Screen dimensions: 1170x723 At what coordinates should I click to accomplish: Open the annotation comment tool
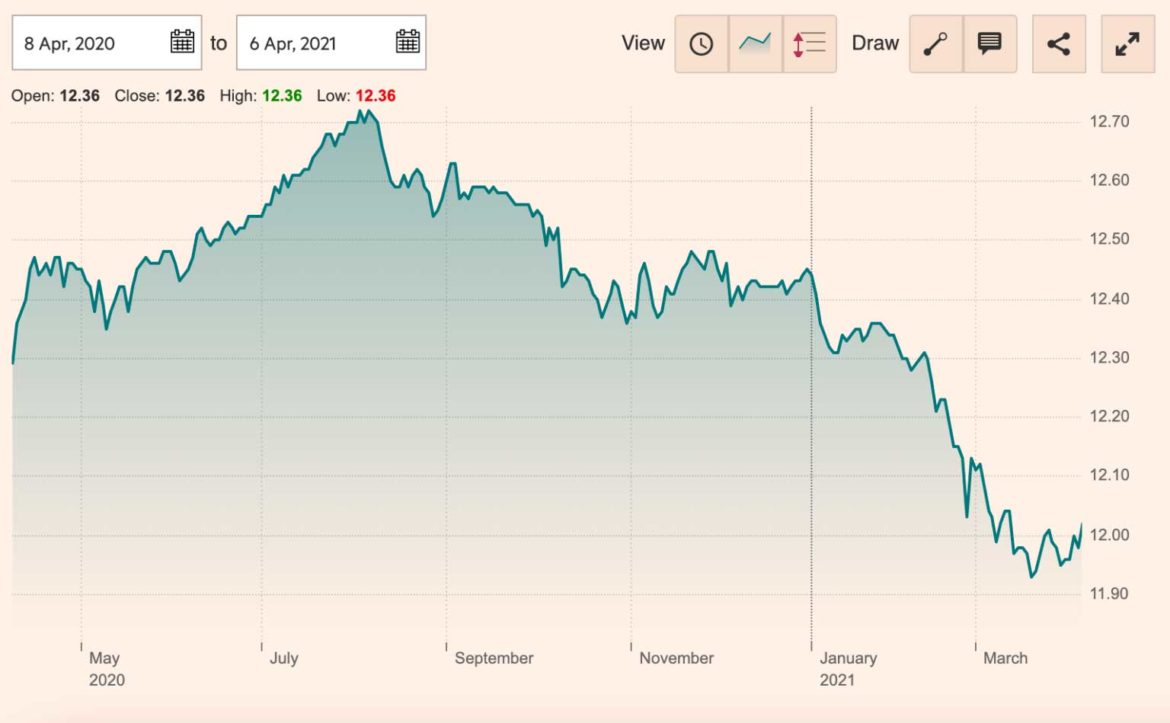coord(989,43)
